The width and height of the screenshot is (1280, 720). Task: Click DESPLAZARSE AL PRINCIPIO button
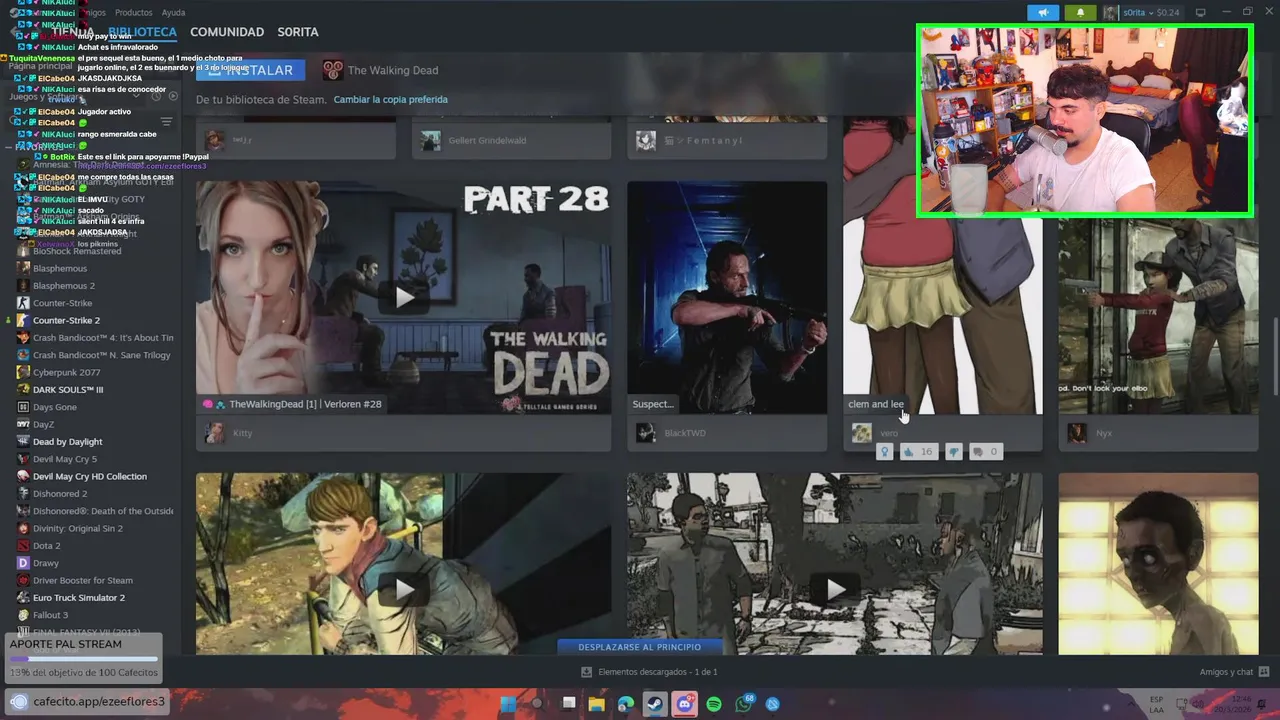[640, 647]
